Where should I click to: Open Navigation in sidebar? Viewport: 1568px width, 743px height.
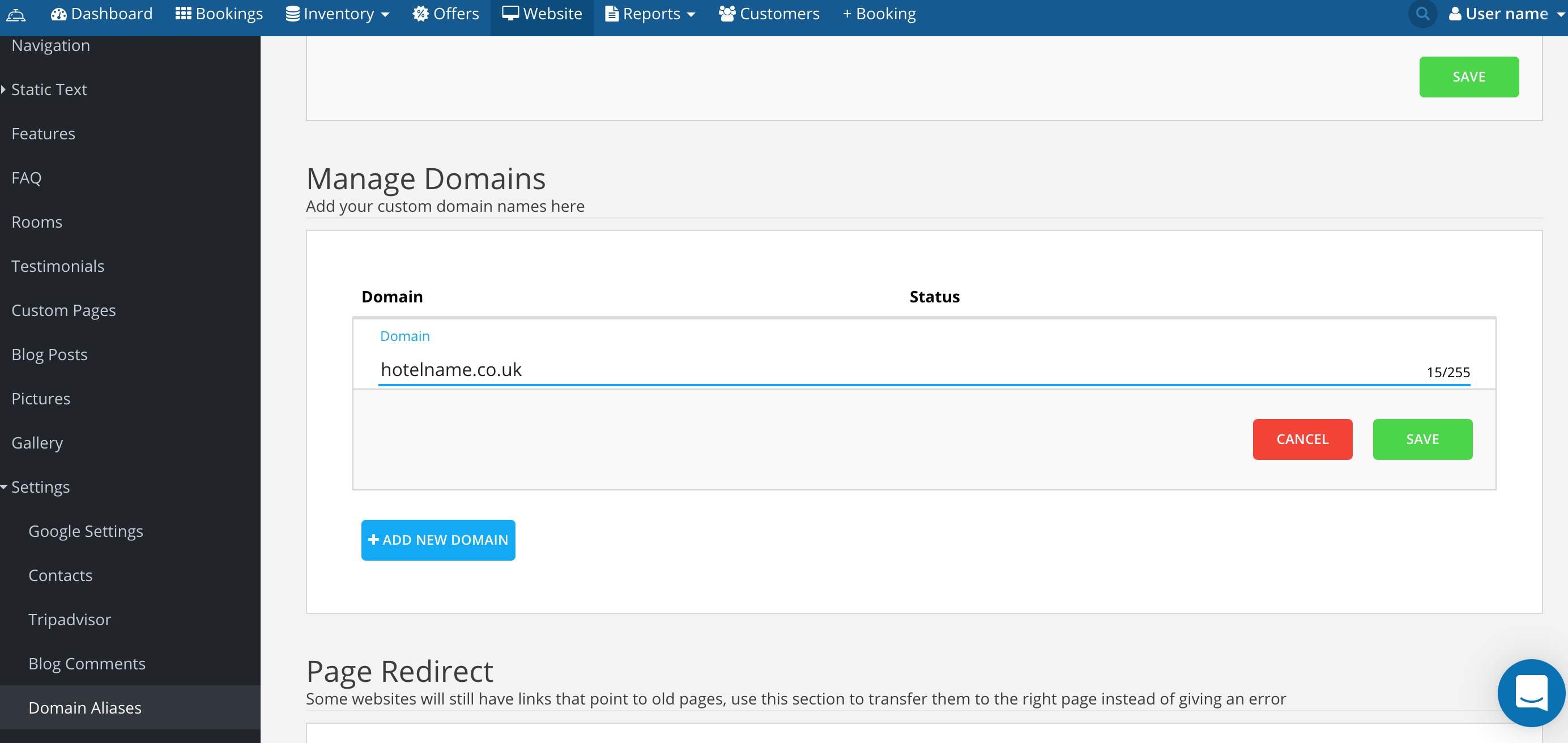click(x=51, y=45)
